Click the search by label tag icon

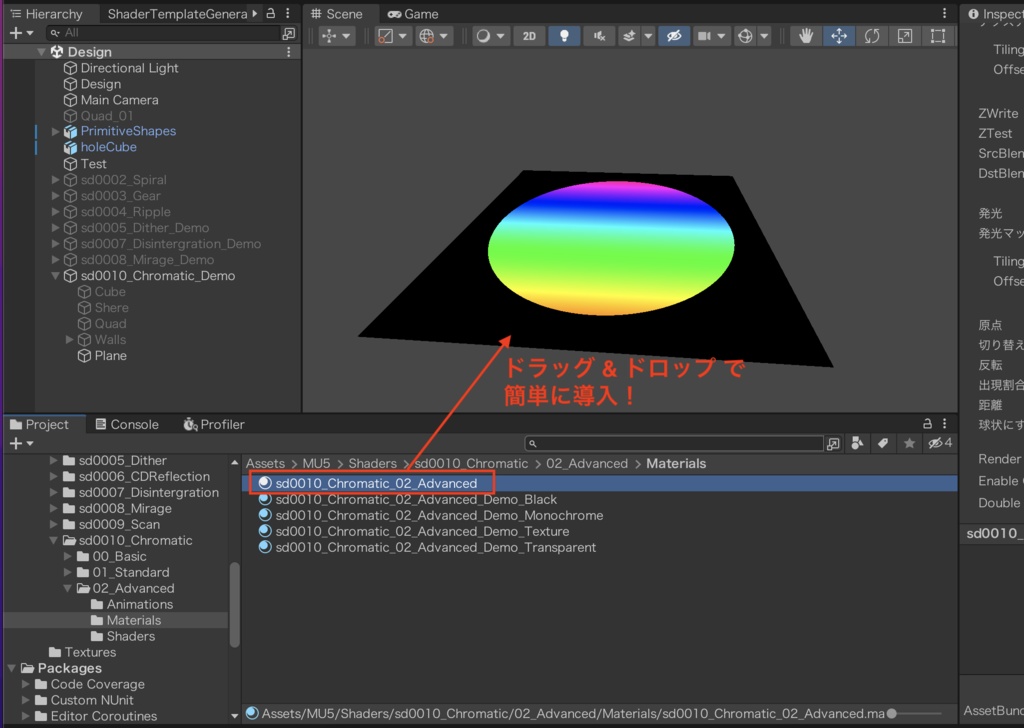pos(883,443)
